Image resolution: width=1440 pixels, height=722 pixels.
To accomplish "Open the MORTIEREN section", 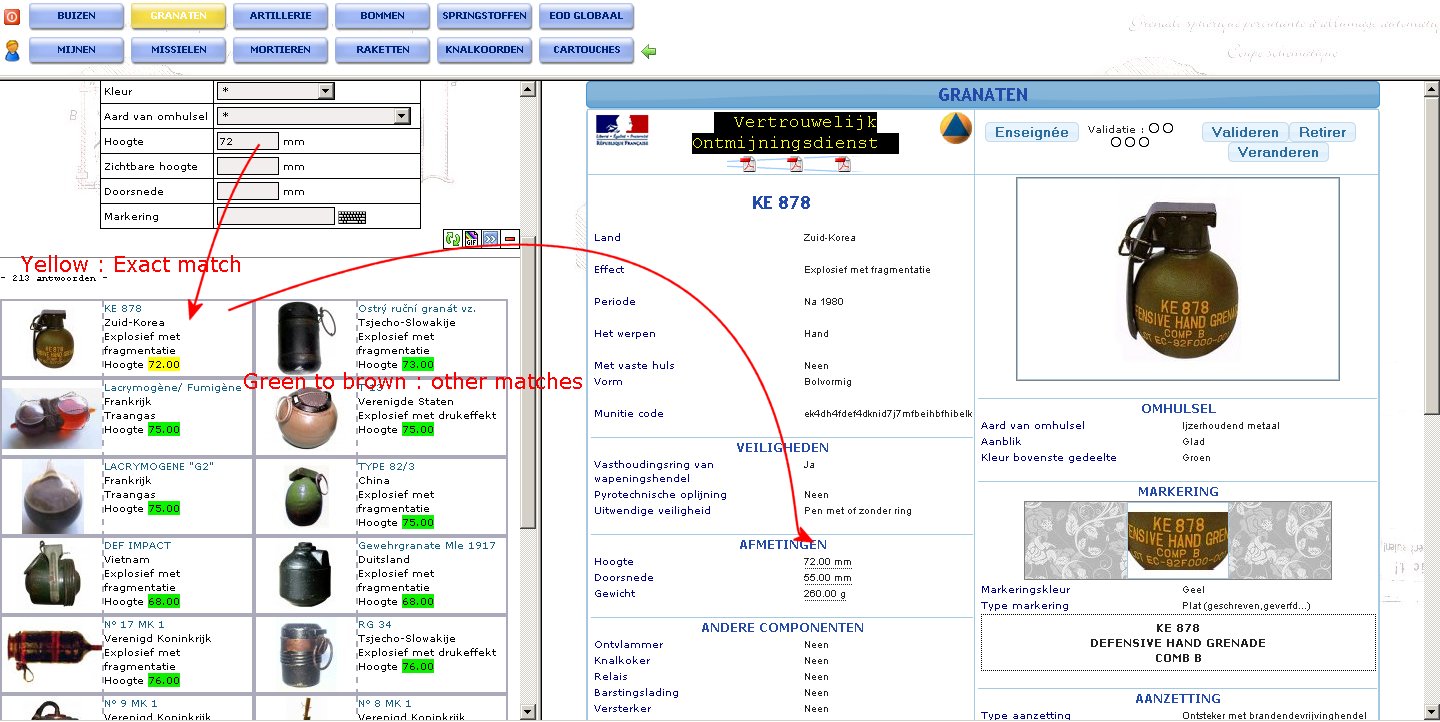I will (x=280, y=50).
